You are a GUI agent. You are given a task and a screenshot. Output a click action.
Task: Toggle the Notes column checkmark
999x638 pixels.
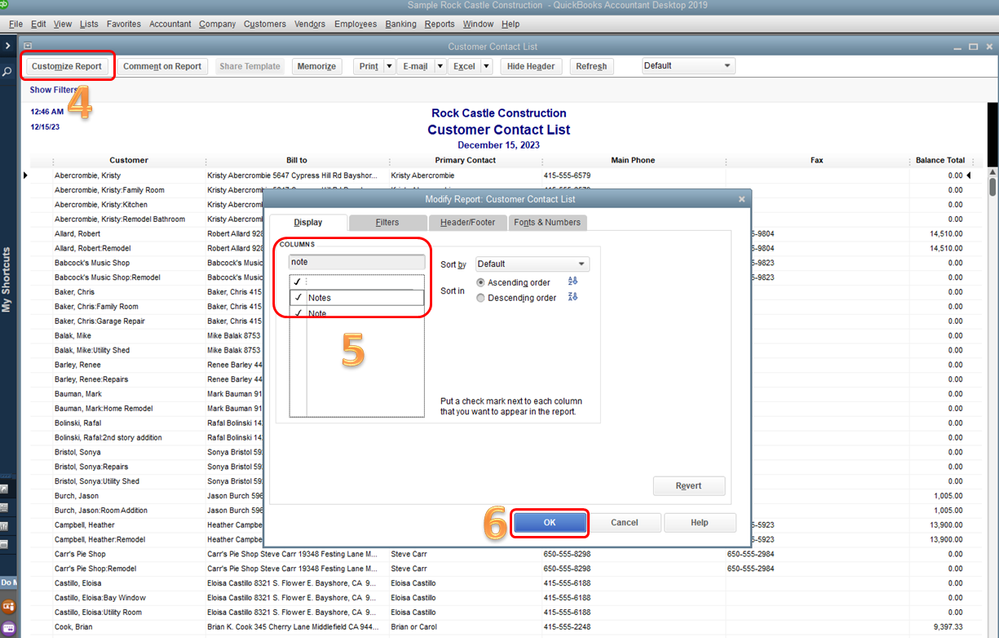click(298, 297)
